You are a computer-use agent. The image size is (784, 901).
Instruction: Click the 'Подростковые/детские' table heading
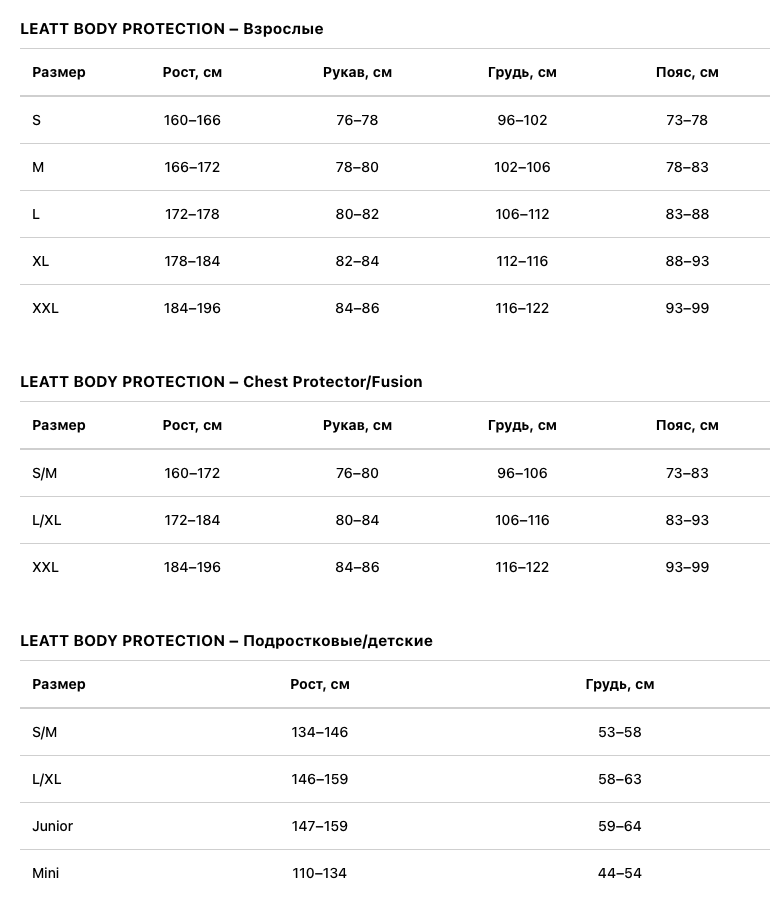coord(226,641)
